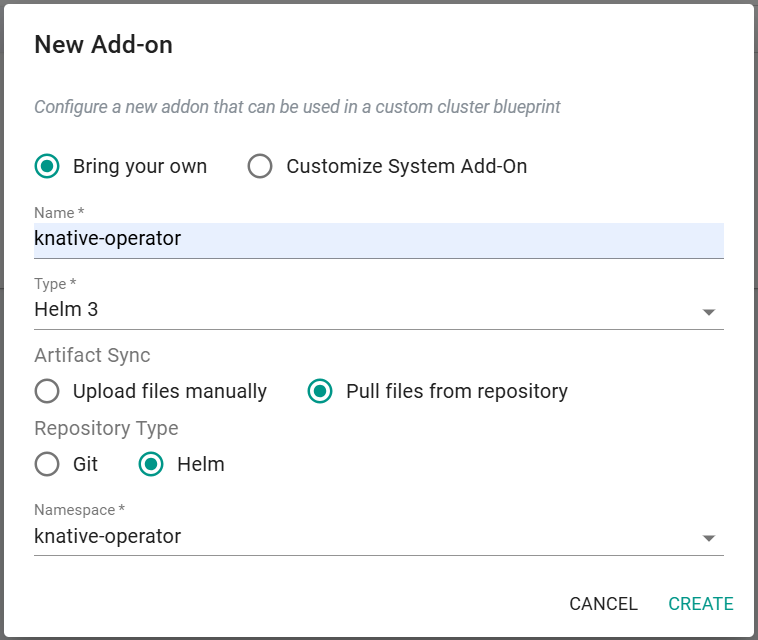Screen dimensions: 758x640
Task: Open the Namespace dropdown
Action: (x=379, y=536)
